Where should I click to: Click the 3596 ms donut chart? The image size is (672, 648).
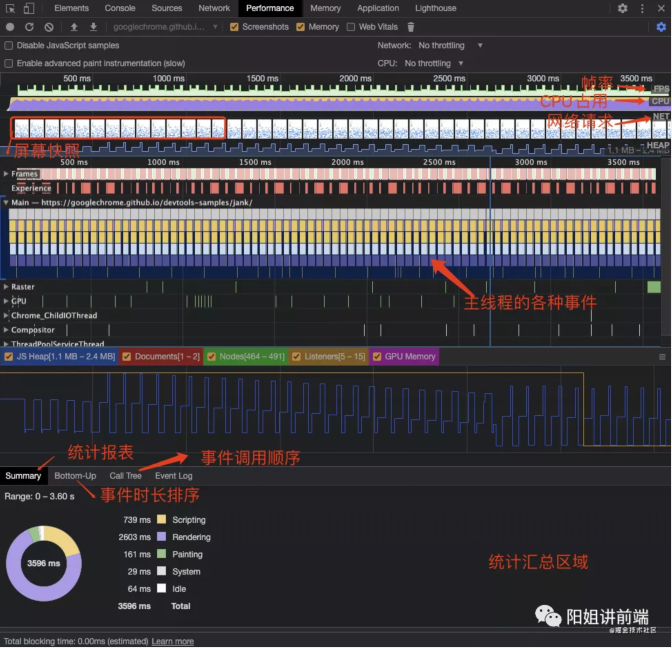click(x=44, y=563)
